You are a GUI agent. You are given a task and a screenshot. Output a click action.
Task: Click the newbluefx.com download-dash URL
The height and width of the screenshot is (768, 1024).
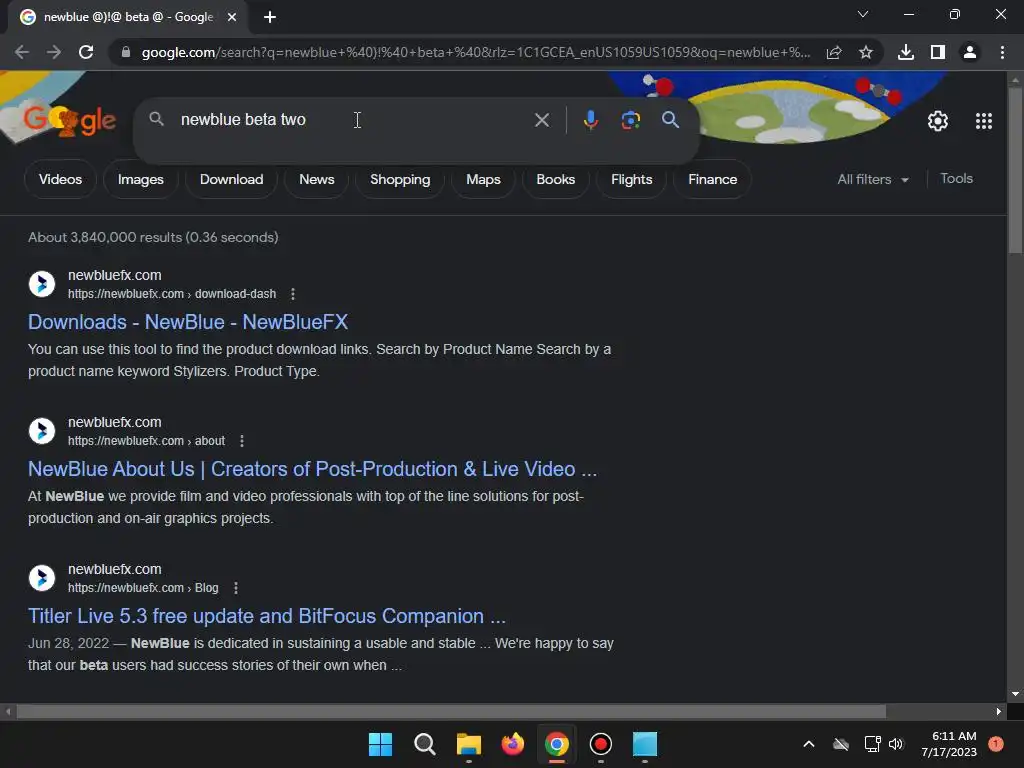click(x=172, y=294)
